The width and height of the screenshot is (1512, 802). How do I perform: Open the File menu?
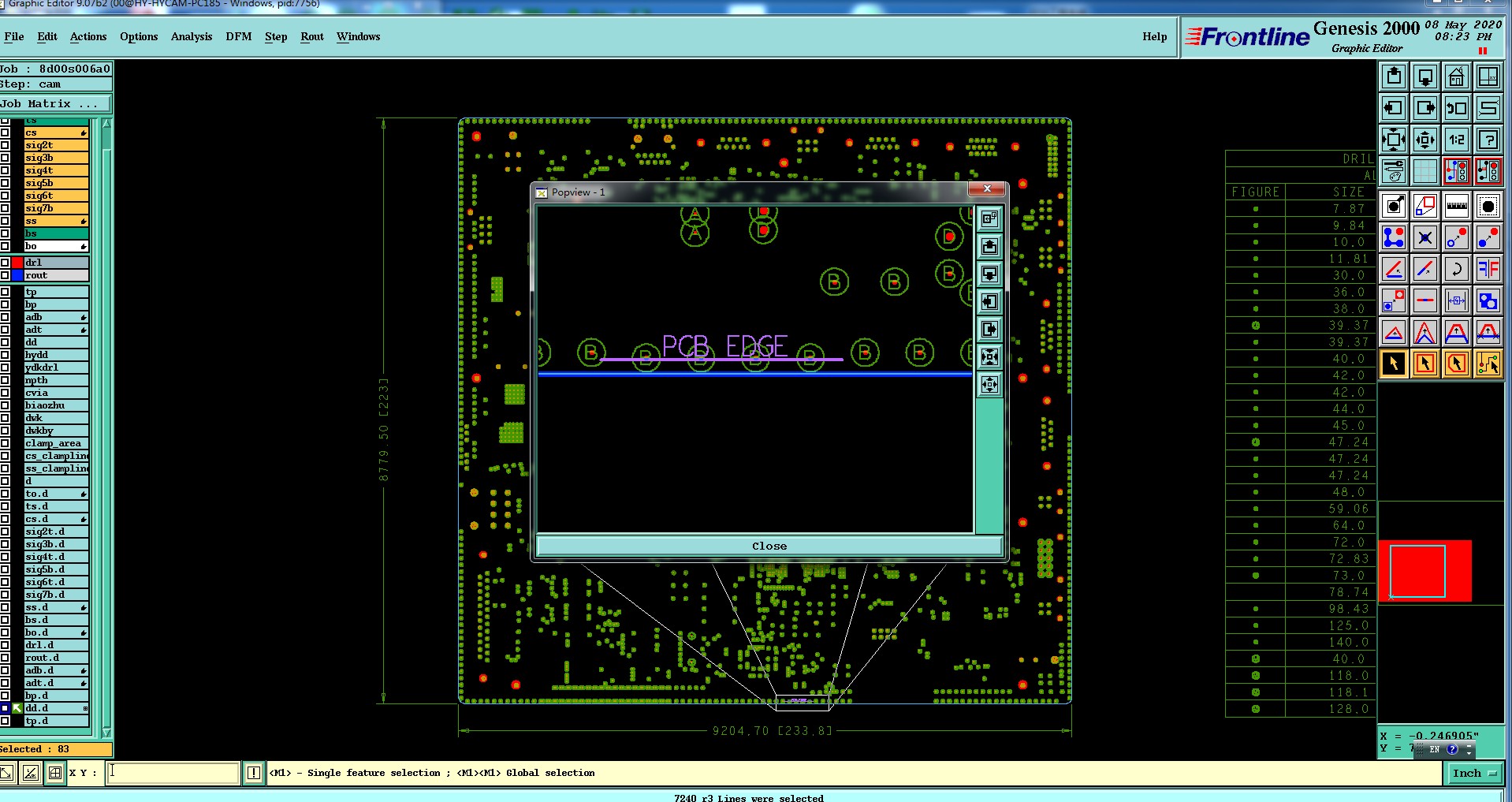pos(14,36)
